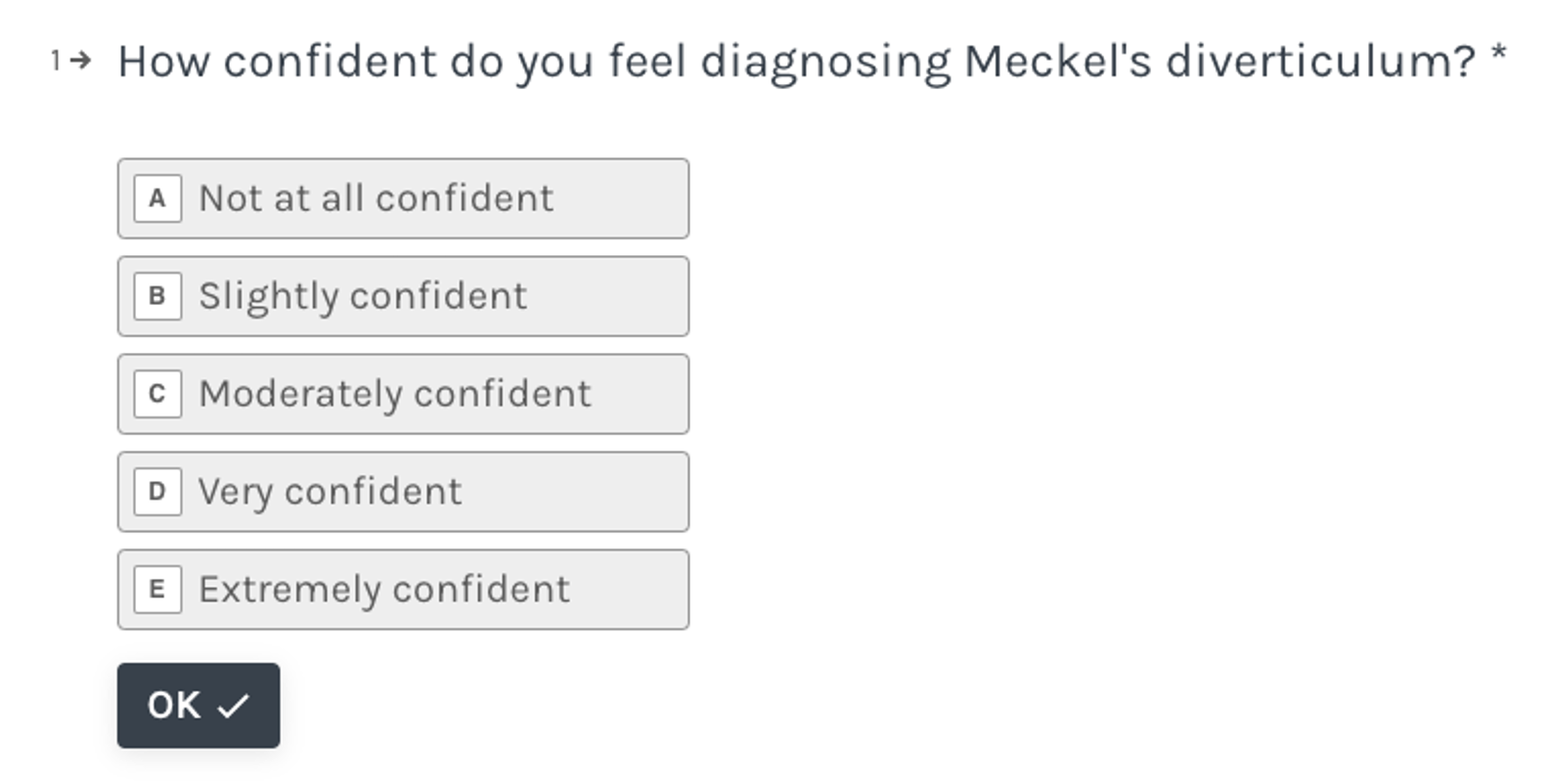
Task: Click the word "diagnosing" in the question title
Action: (x=825, y=61)
